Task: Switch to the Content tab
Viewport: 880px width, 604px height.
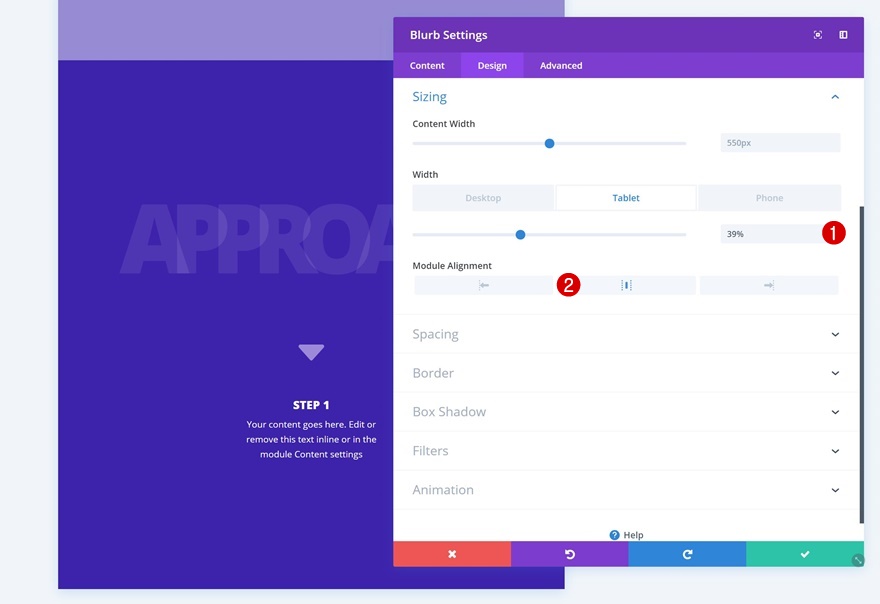Action: (x=427, y=66)
